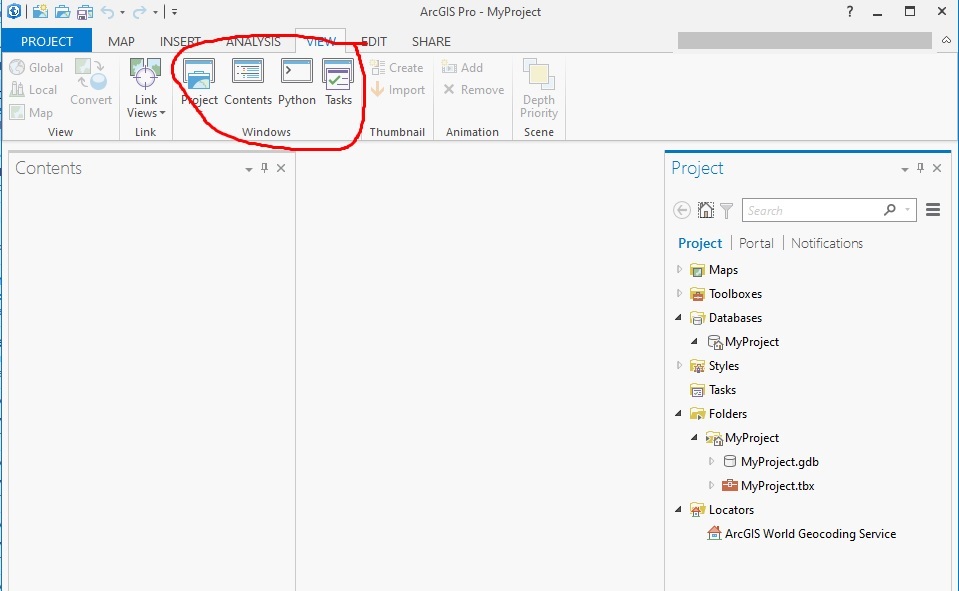The image size is (959, 591).
Task: Open Project pane options dropdown
Action: pos(905,169)
